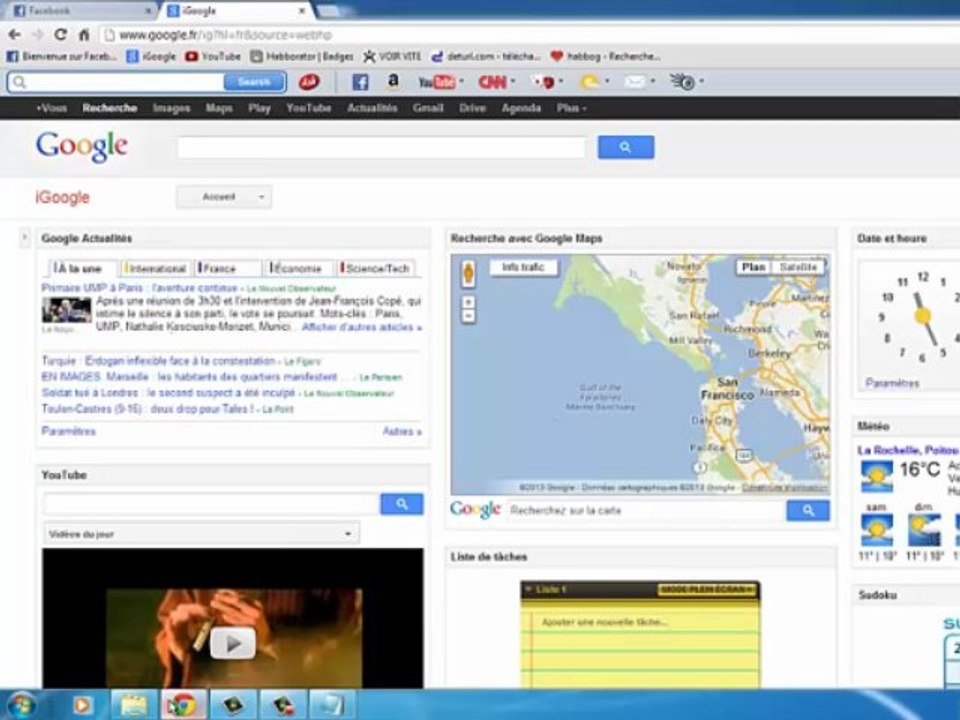Open Maps in the Google black bar
This screenshot has width=960, height=720.
219,108
